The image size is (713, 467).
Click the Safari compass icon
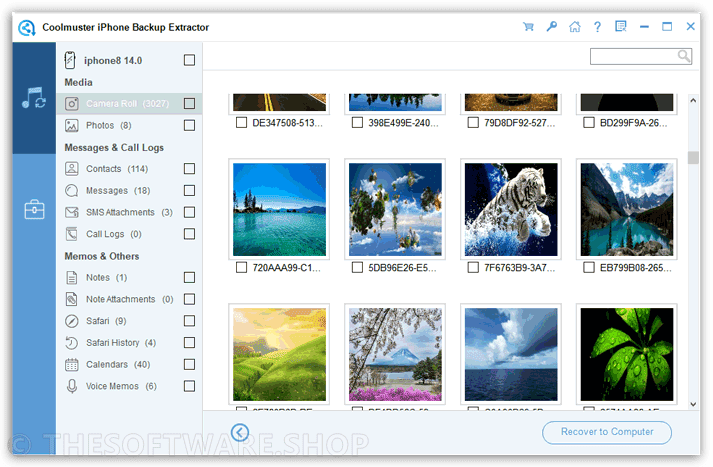point(71,321)
